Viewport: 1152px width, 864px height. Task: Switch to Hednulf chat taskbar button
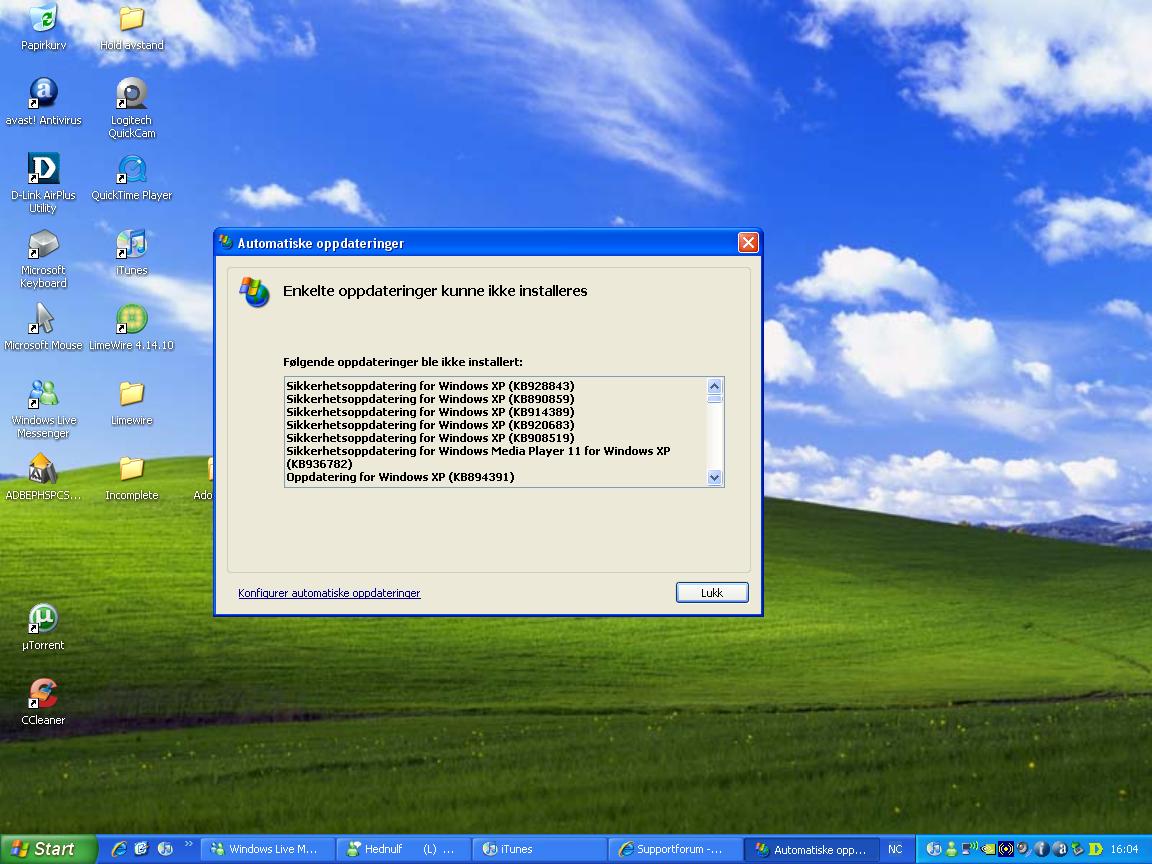(403, 849)
